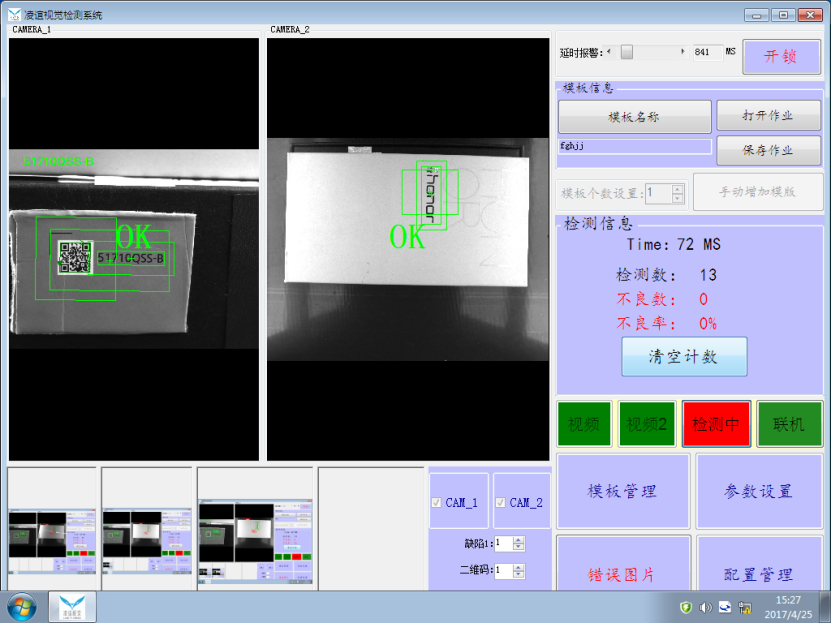
Task: Click the Windows Start orb
Action: click(x=22, y=606)
